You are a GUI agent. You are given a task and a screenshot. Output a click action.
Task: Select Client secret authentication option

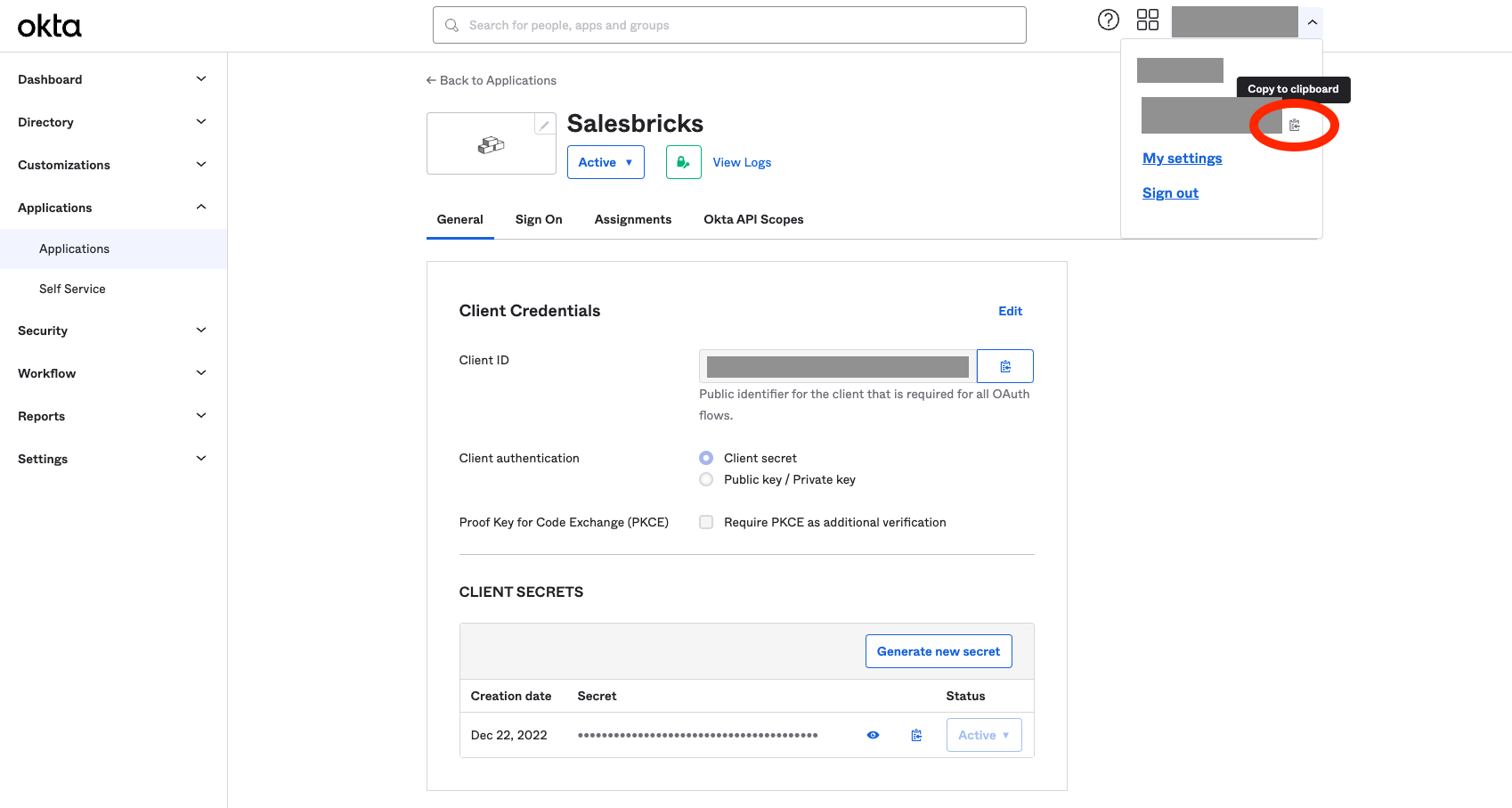tap(706, 458)
